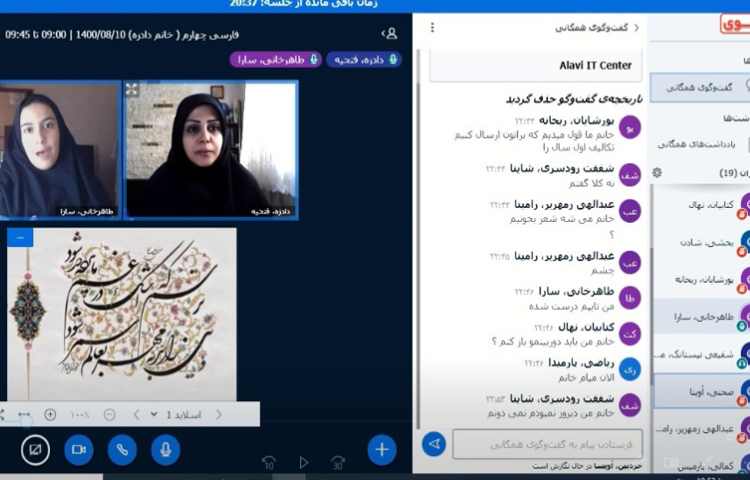Select user عبدالهی زمهریر in the user list

click(x=701, y=429)
